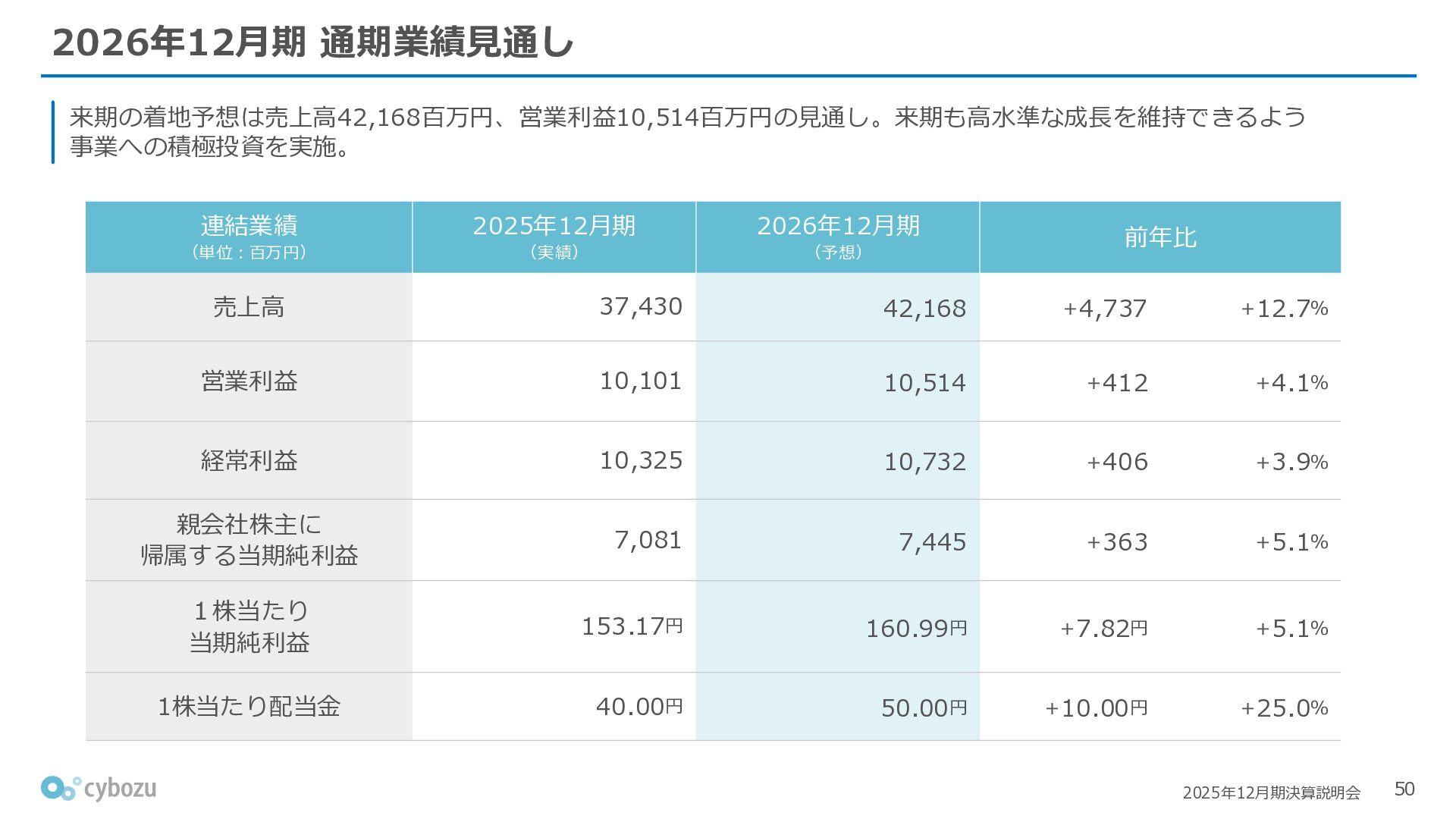Select the 153.17円 EPS actual value
This screenshot has width=1456, height=819.
632,626
